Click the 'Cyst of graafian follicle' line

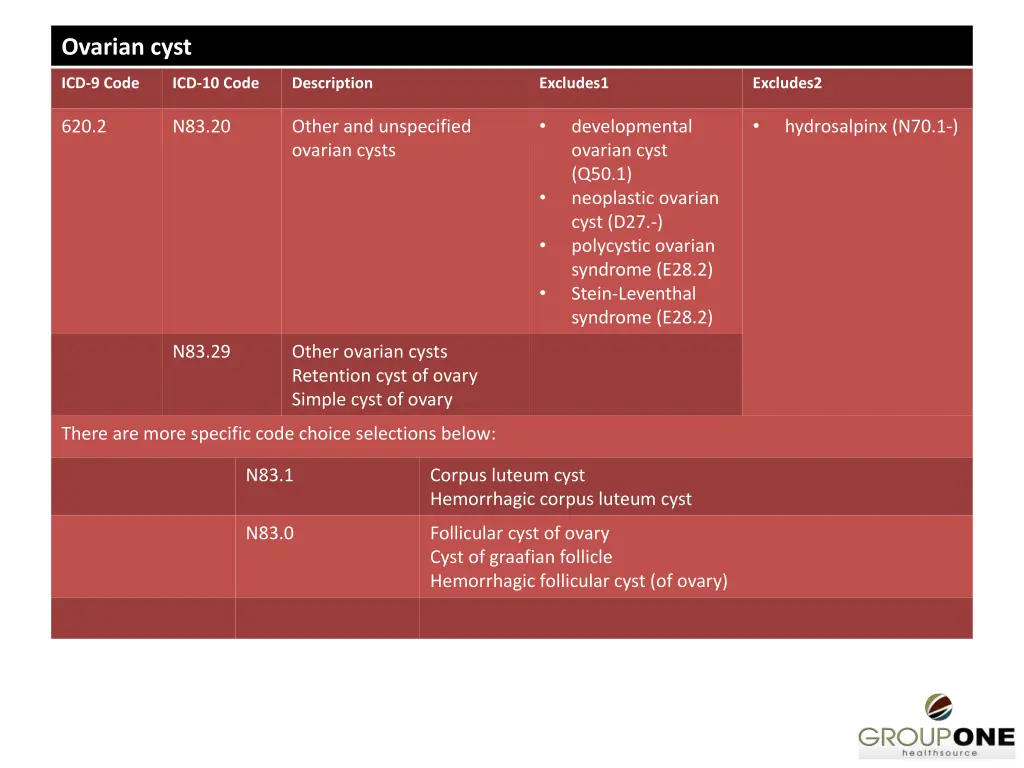click(x=521, y=557)
